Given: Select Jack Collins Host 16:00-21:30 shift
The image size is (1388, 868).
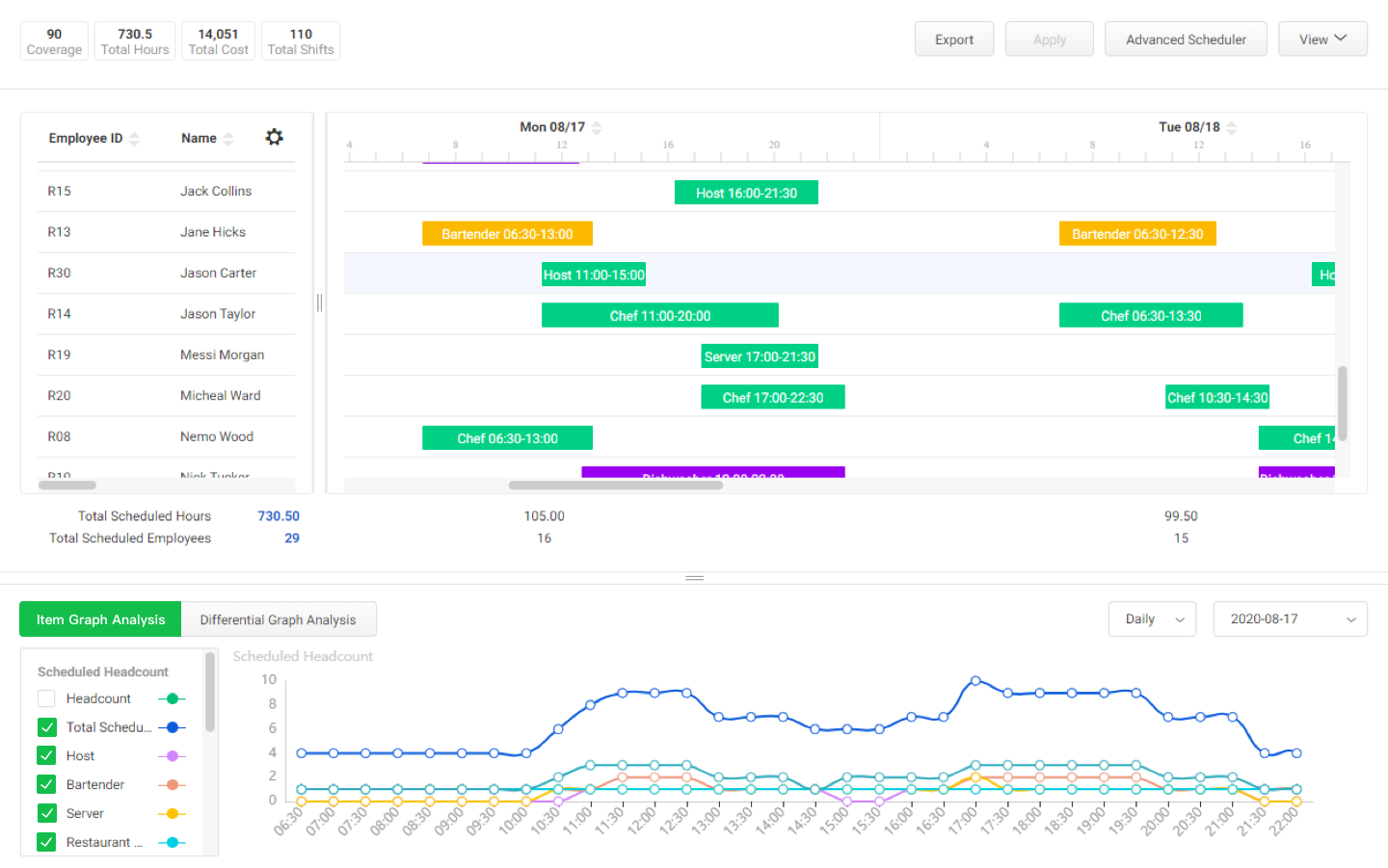Looking at the screenshot, I should tap(746, 193).
